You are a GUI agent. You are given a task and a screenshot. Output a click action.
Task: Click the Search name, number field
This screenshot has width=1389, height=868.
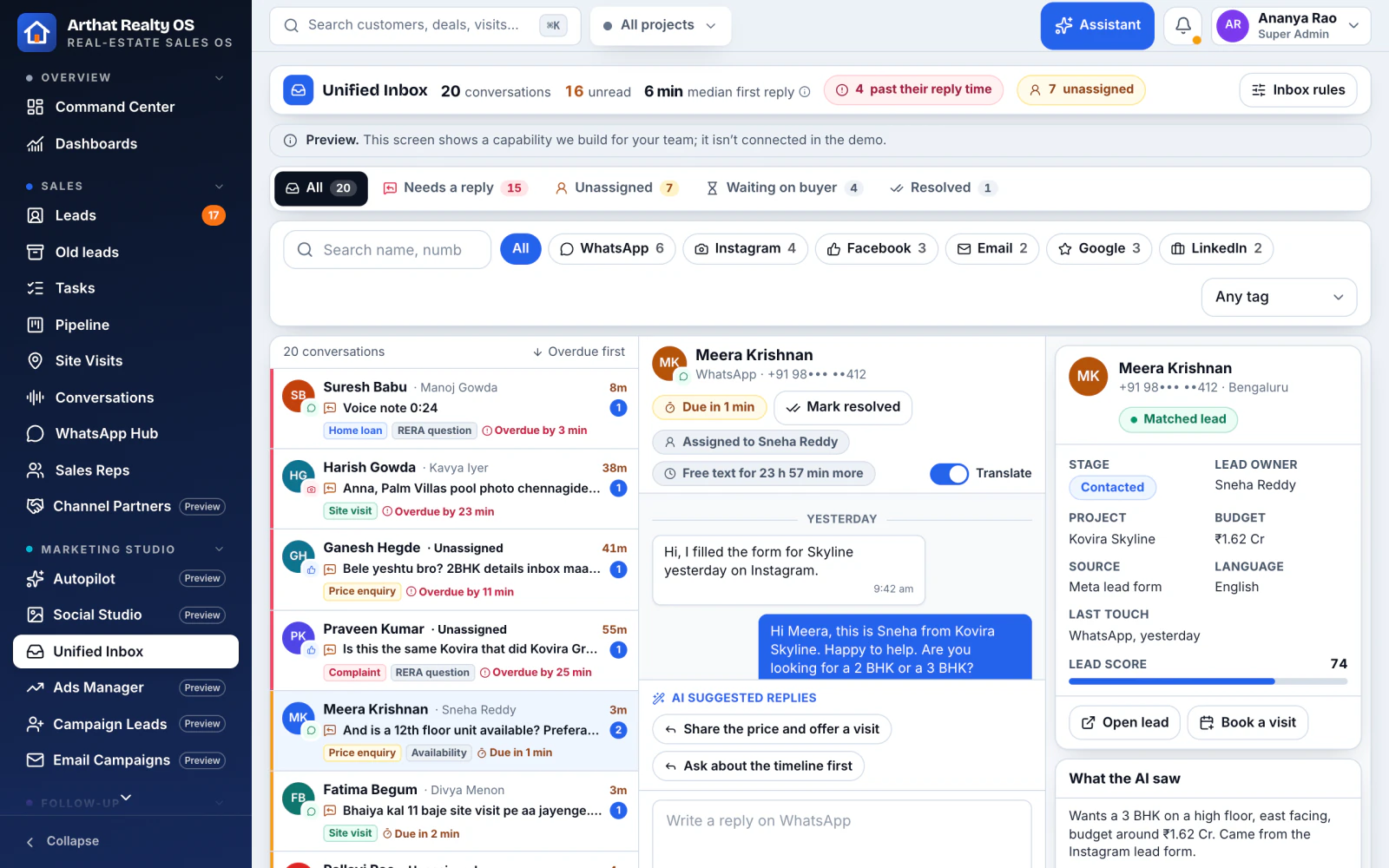click(387, 250)
